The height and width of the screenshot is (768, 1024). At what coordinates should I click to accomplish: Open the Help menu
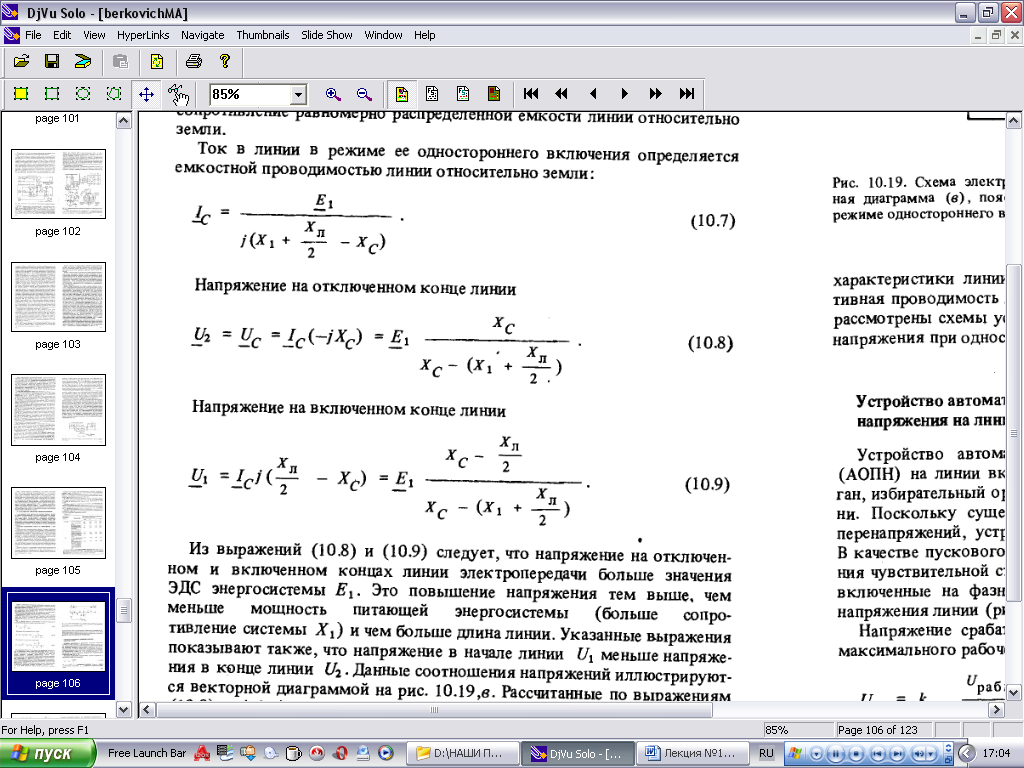click(x=424, y=35)
